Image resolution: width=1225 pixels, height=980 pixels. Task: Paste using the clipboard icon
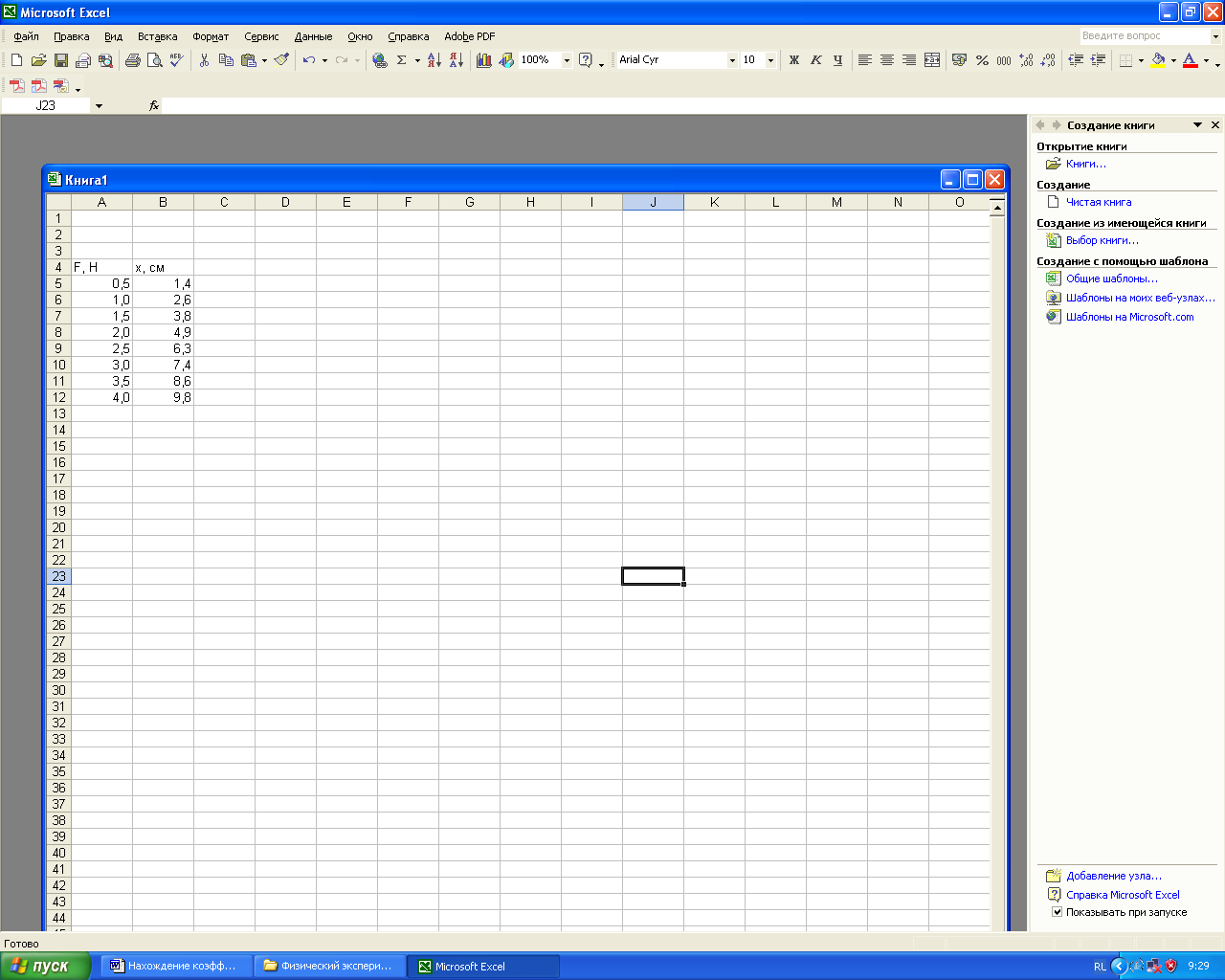[249, 60]
